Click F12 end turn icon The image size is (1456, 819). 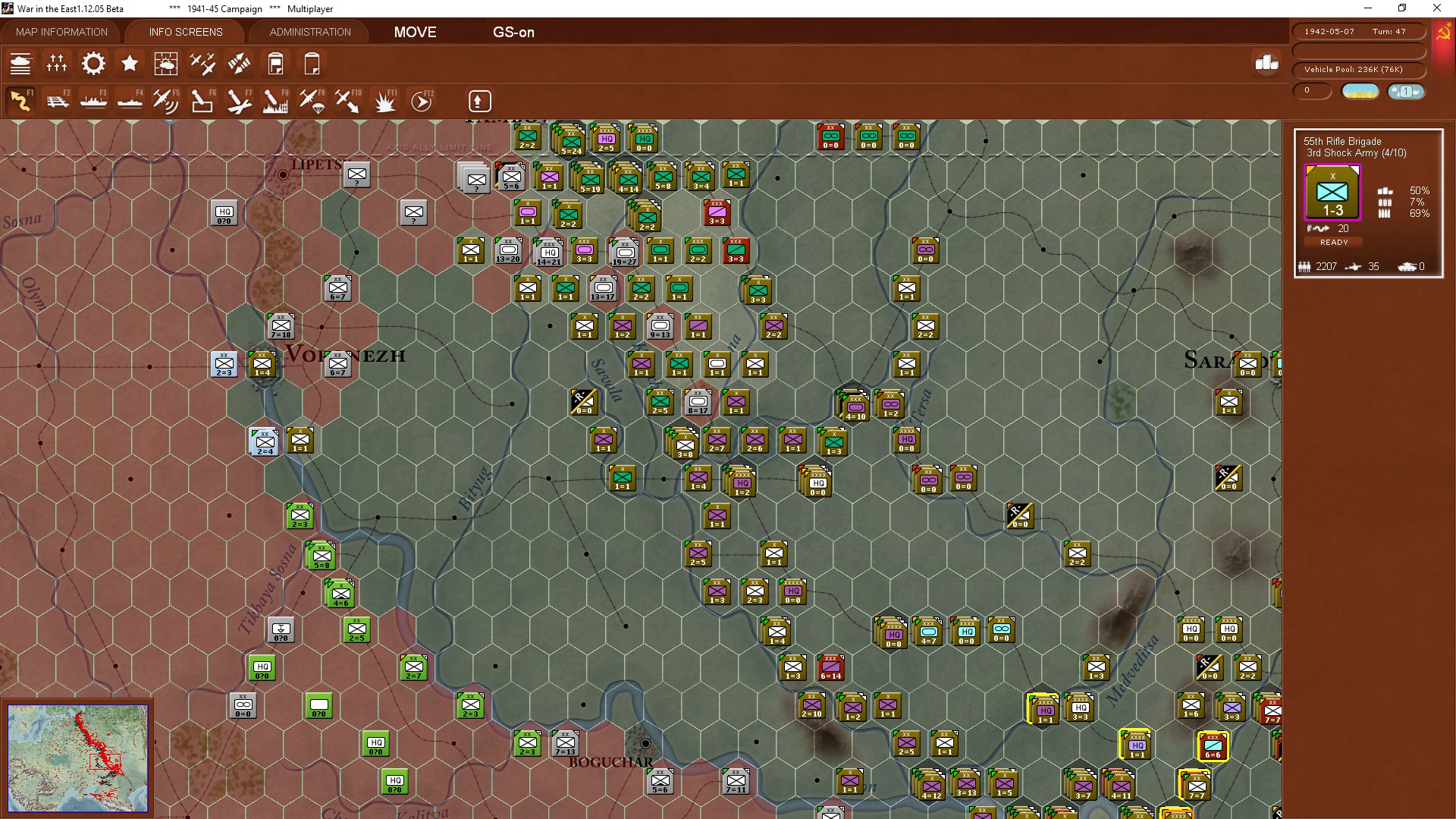[422, 101]
